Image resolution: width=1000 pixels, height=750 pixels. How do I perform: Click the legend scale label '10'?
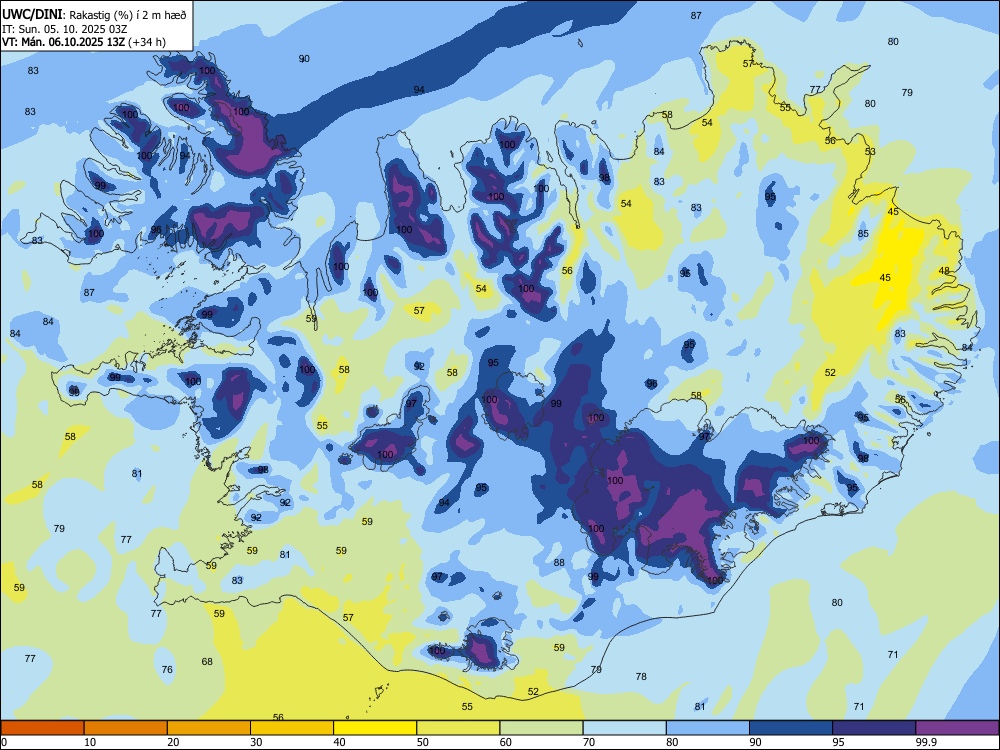[x=90, y=742]
